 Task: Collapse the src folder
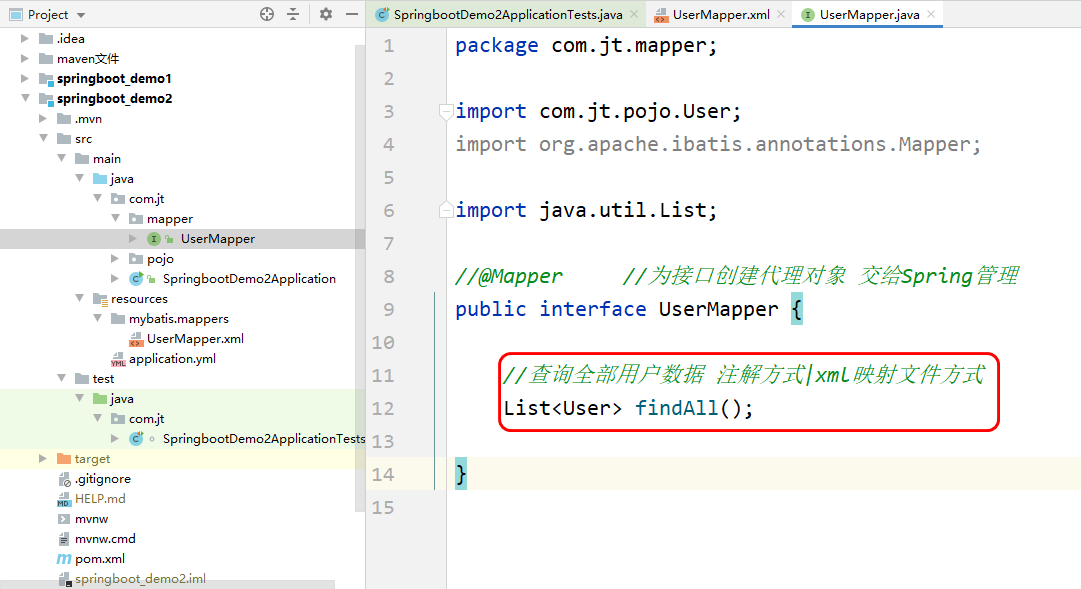click(x=43, y=138)
